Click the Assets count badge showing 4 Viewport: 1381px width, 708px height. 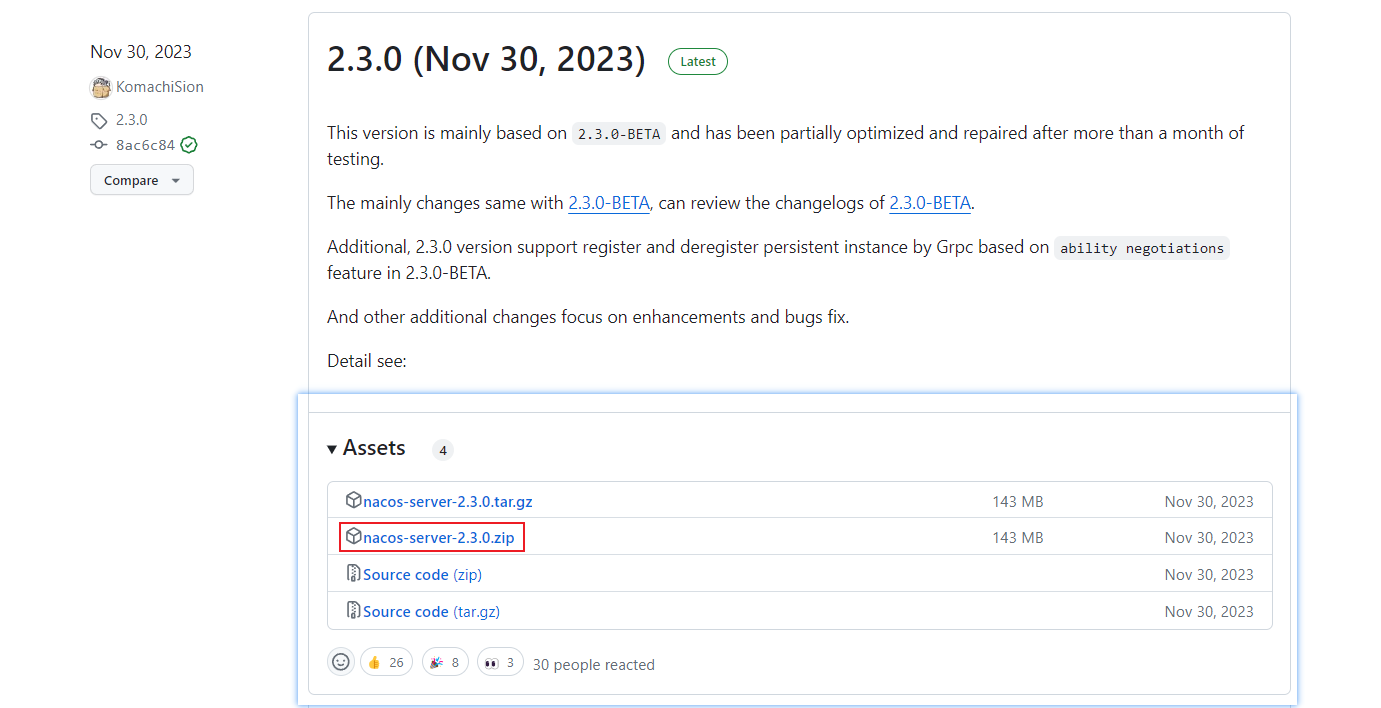tap(443, 450)
